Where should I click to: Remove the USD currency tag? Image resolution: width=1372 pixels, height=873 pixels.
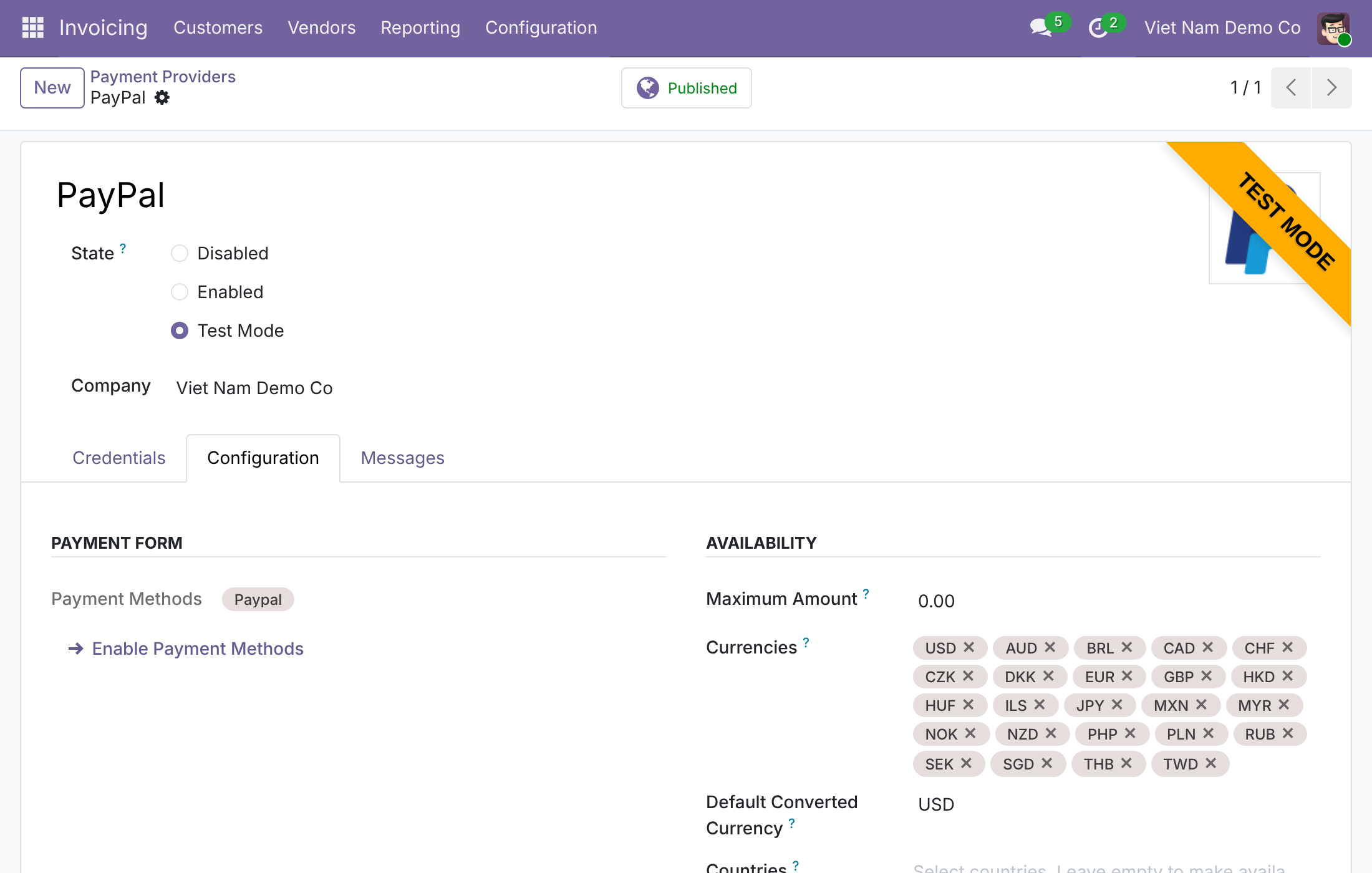coord(969,647)
